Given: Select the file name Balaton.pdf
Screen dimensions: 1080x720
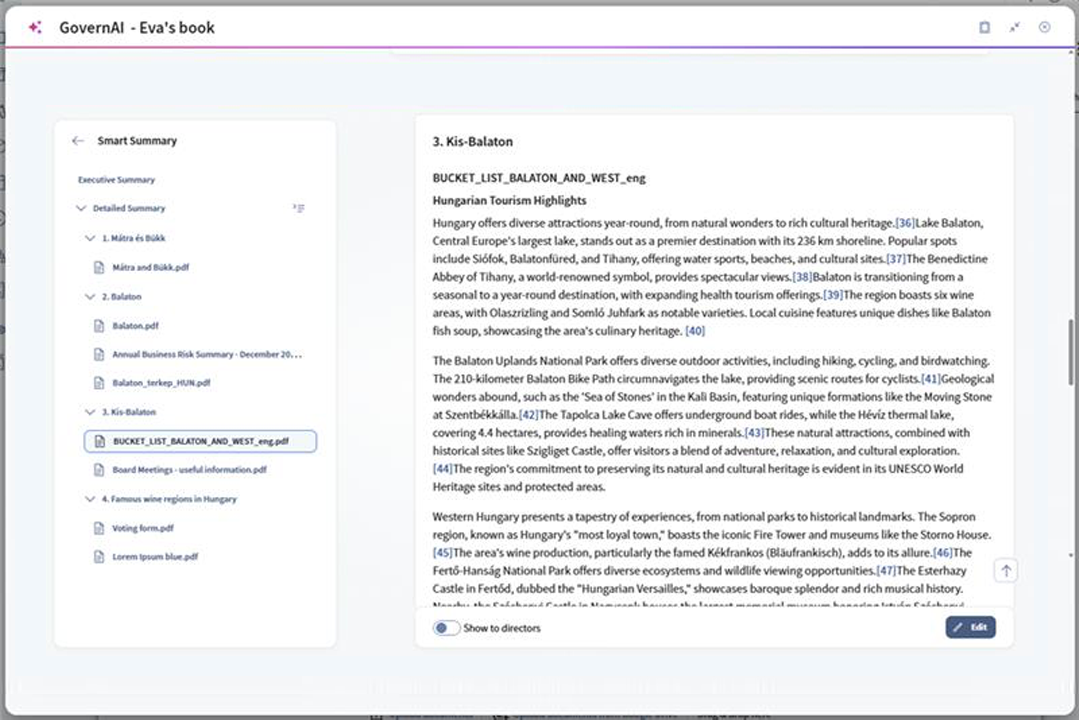Looking at the screenshot, I should [x=136, y=325].
